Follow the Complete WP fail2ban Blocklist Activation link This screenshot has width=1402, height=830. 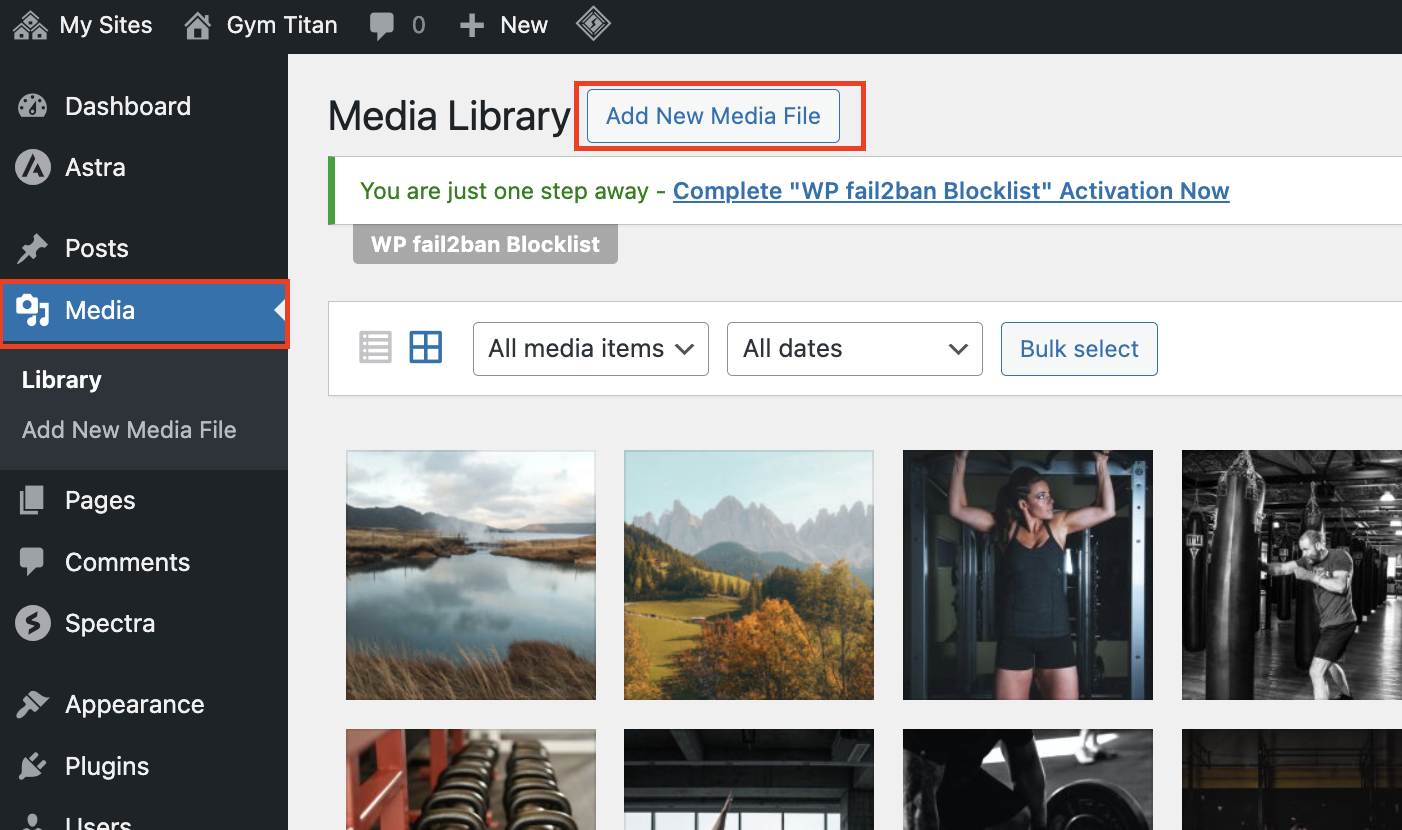click(951, 191)
